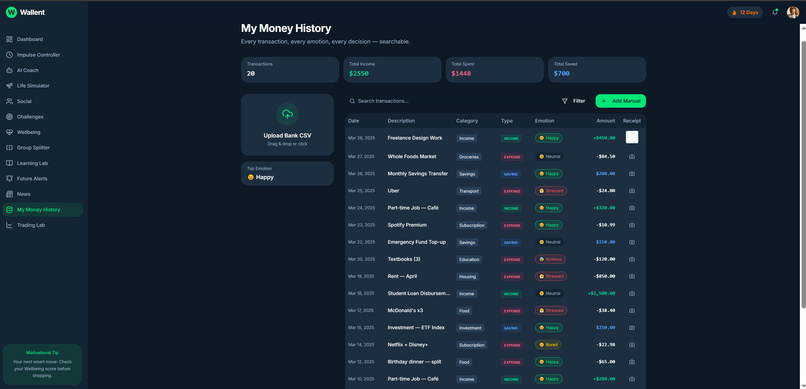Click receipt camera icon for Whole Foods Market
This screenshot has width=806, height=389.
click(632, 156)
